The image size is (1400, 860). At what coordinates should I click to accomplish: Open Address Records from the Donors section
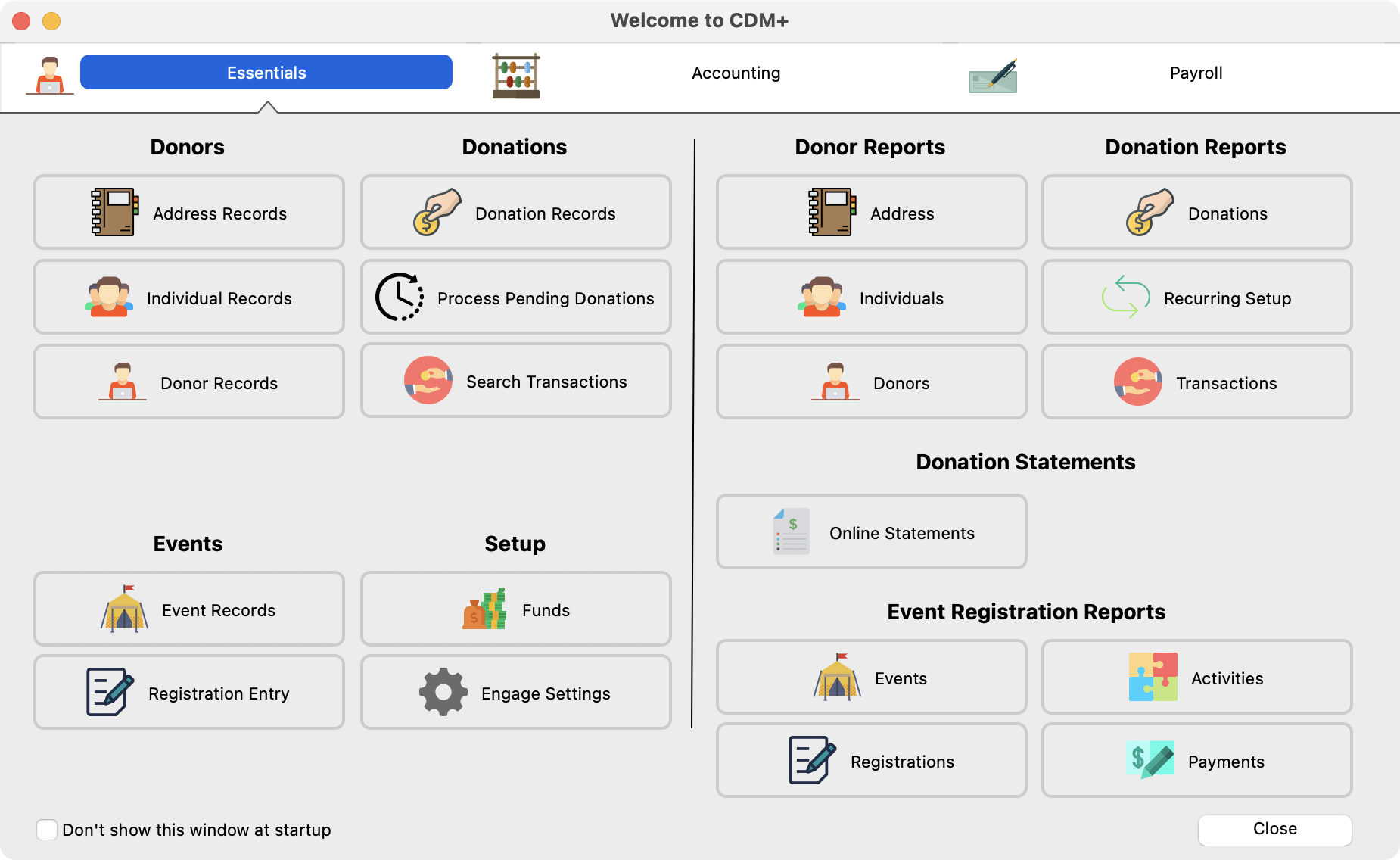pyautogui.click(x=188, y=213)
